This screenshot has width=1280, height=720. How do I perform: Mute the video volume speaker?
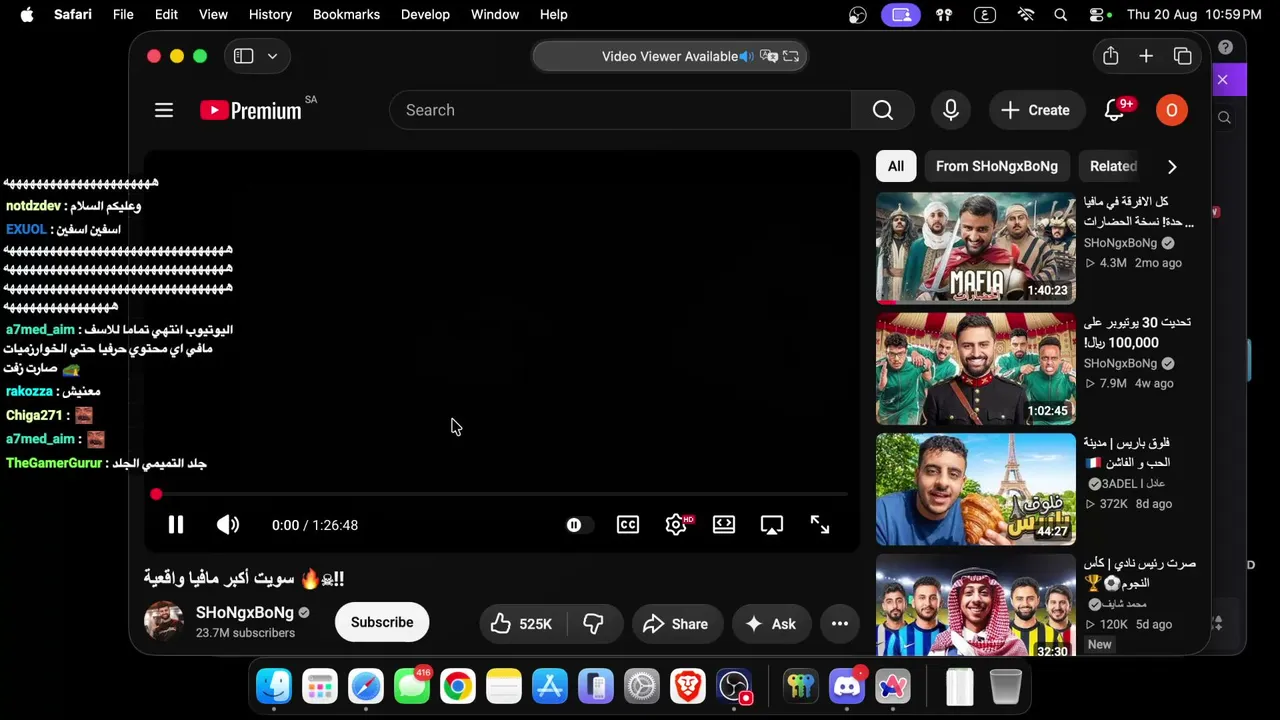[228, 525]
